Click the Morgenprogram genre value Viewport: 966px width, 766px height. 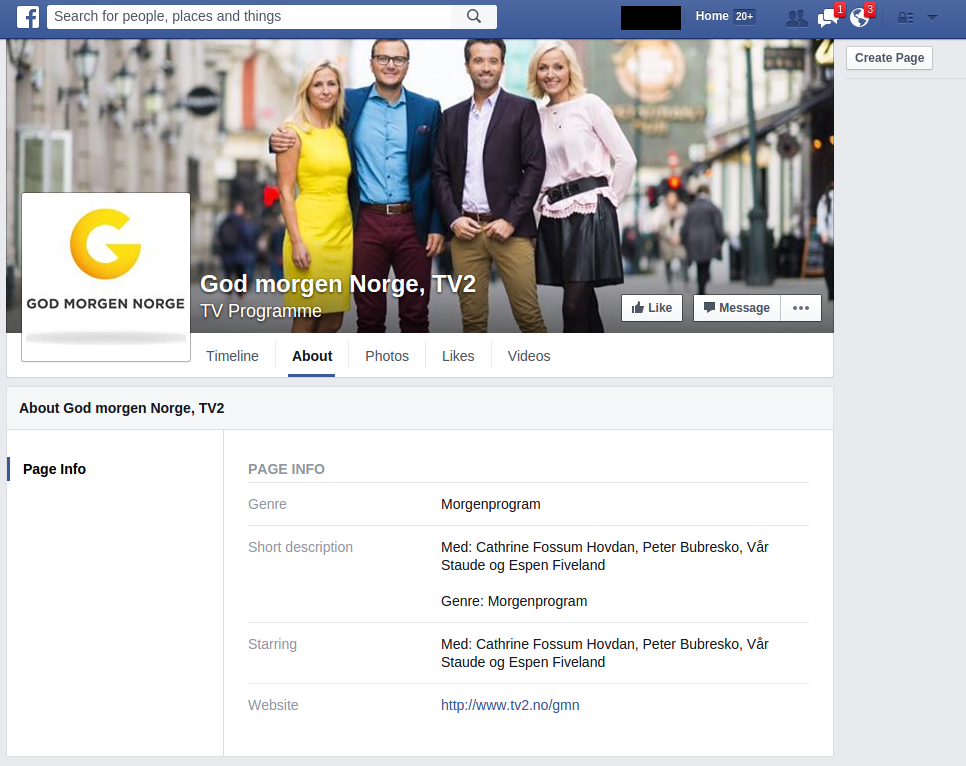[x=490, y=504]
